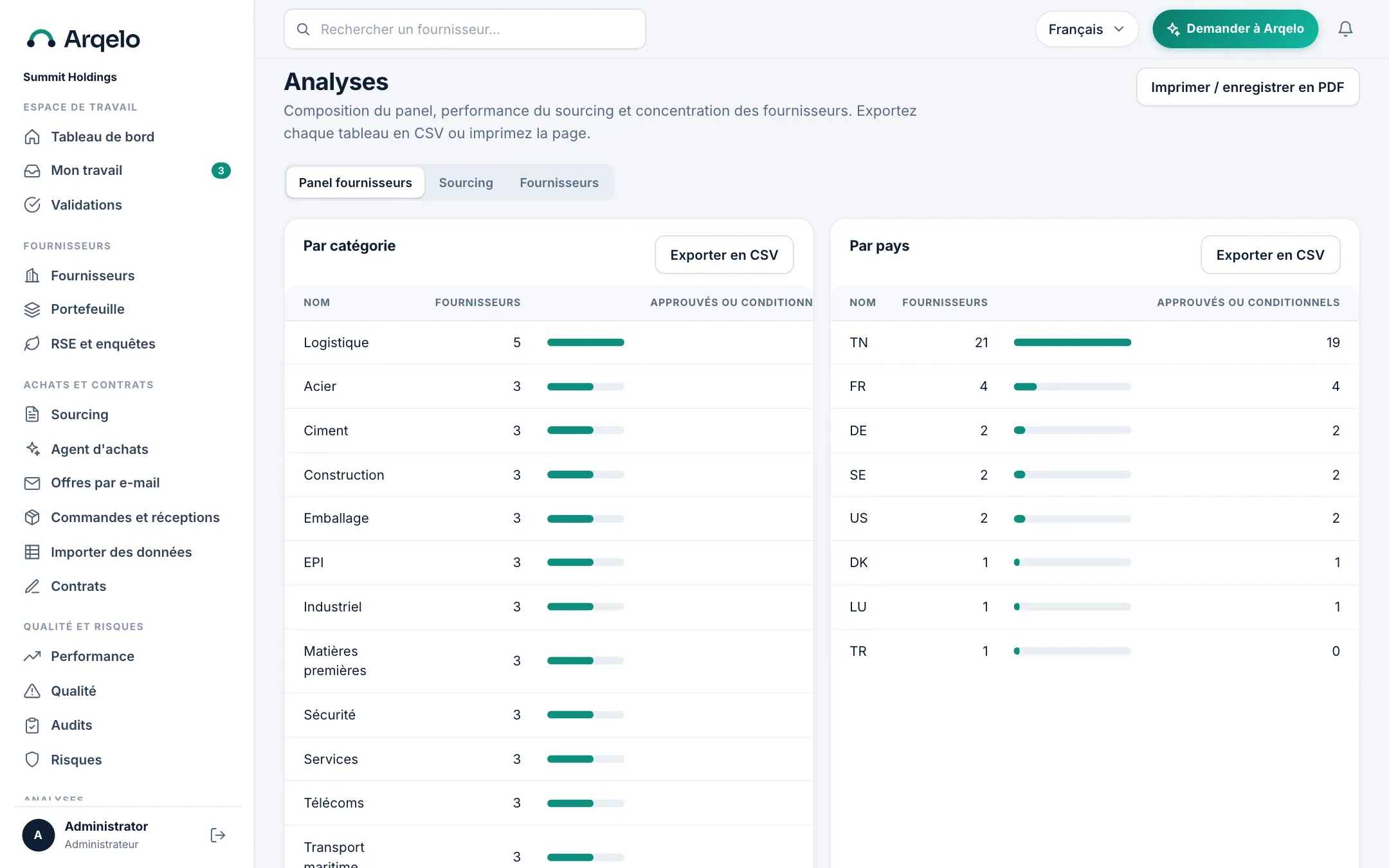The width and height of the screenshot is (1389, 868).
Task: Click the badge 3 on Mon travail
Action: tap(221, 170)
